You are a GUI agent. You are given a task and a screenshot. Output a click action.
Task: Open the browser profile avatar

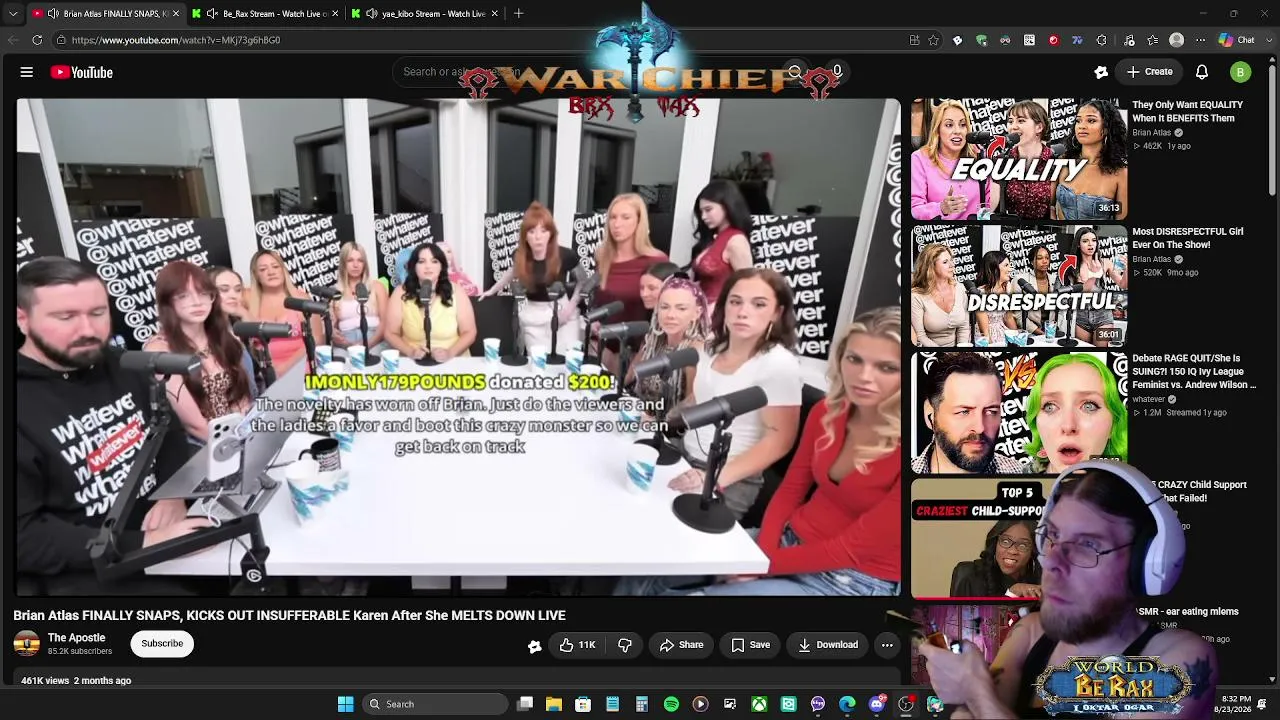(1177, 40)
